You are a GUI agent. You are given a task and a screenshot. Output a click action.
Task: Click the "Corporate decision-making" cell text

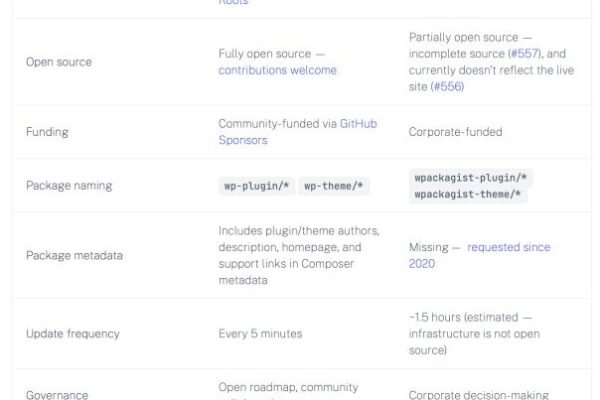coord(478,395)
